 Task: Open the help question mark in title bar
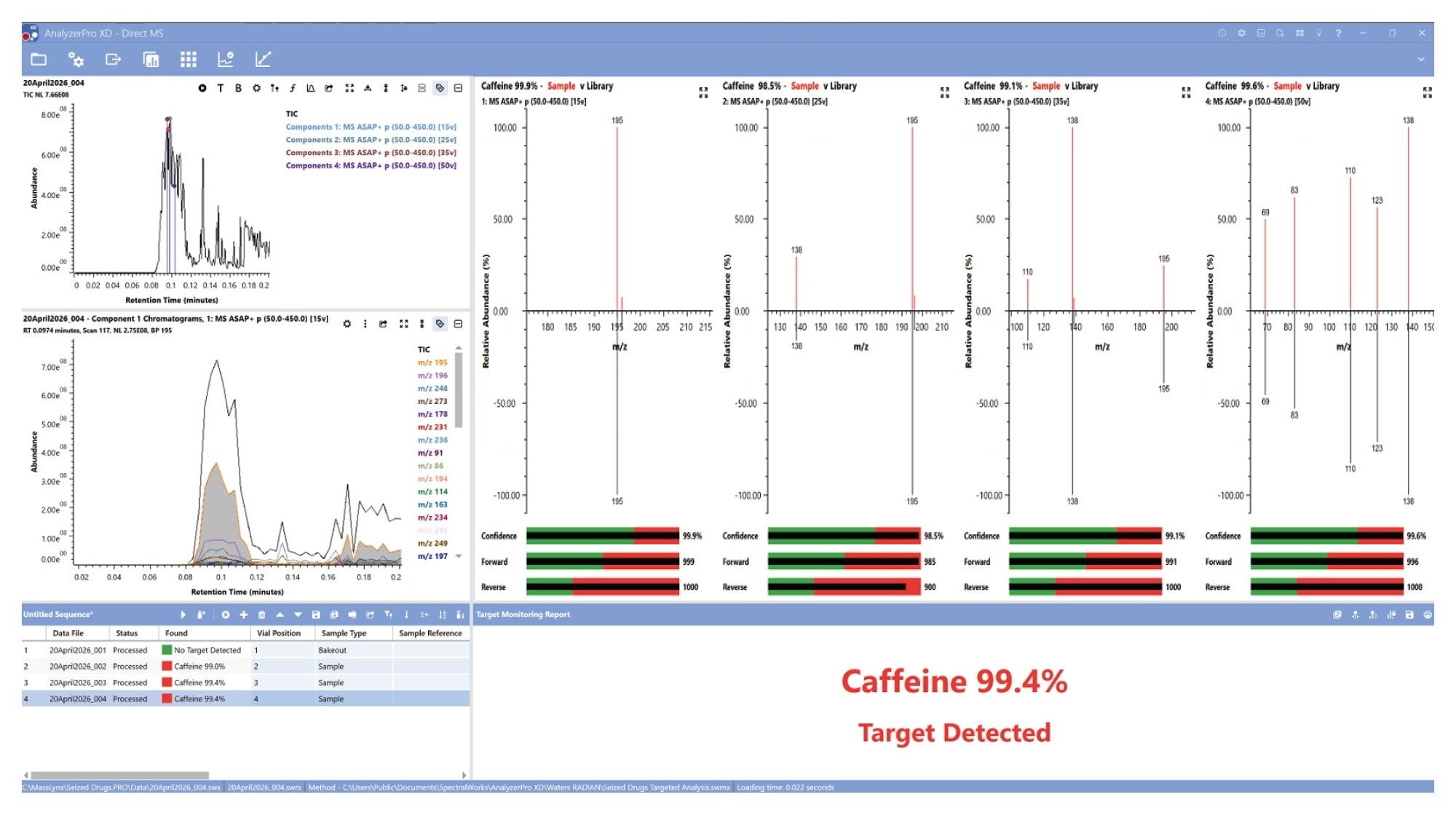pos(1338,33)
